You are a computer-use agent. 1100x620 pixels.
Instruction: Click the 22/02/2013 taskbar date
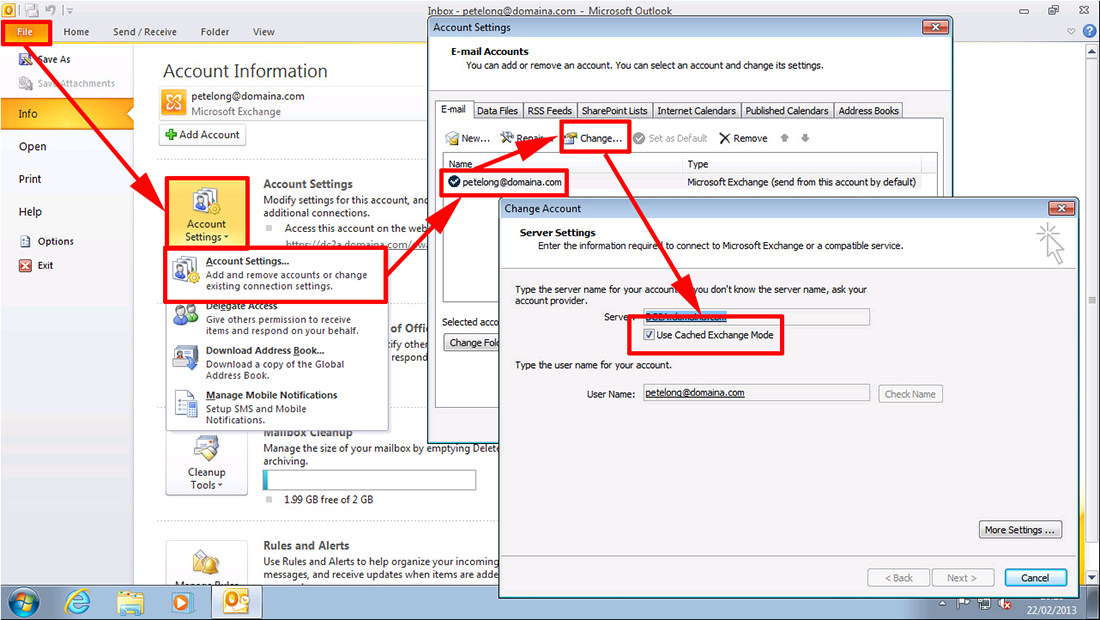tap(1051, 610)
